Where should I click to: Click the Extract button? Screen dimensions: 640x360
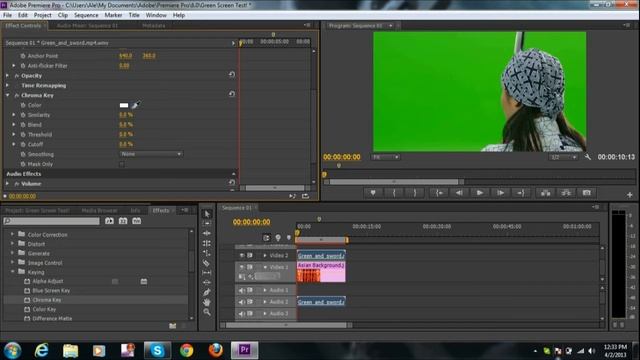click(x=566, y=193)
